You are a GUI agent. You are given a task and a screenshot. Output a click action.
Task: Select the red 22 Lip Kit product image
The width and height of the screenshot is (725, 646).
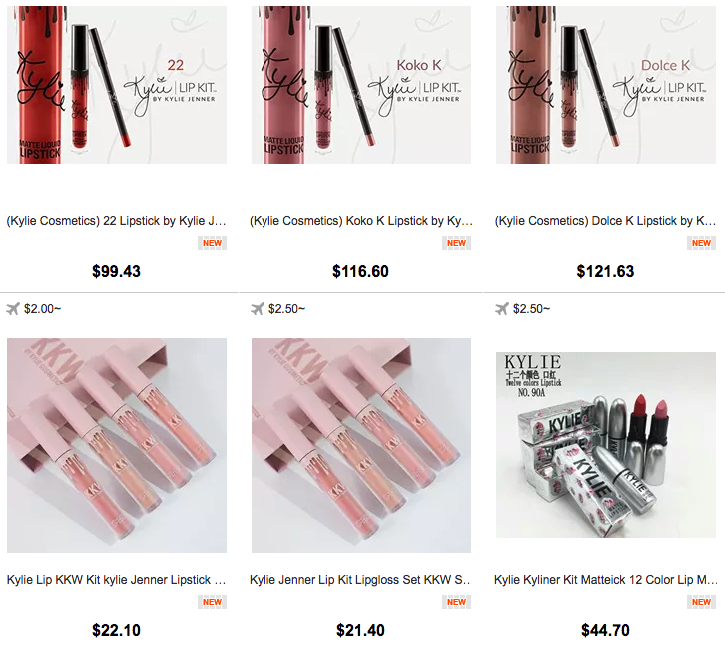point(117,85)
